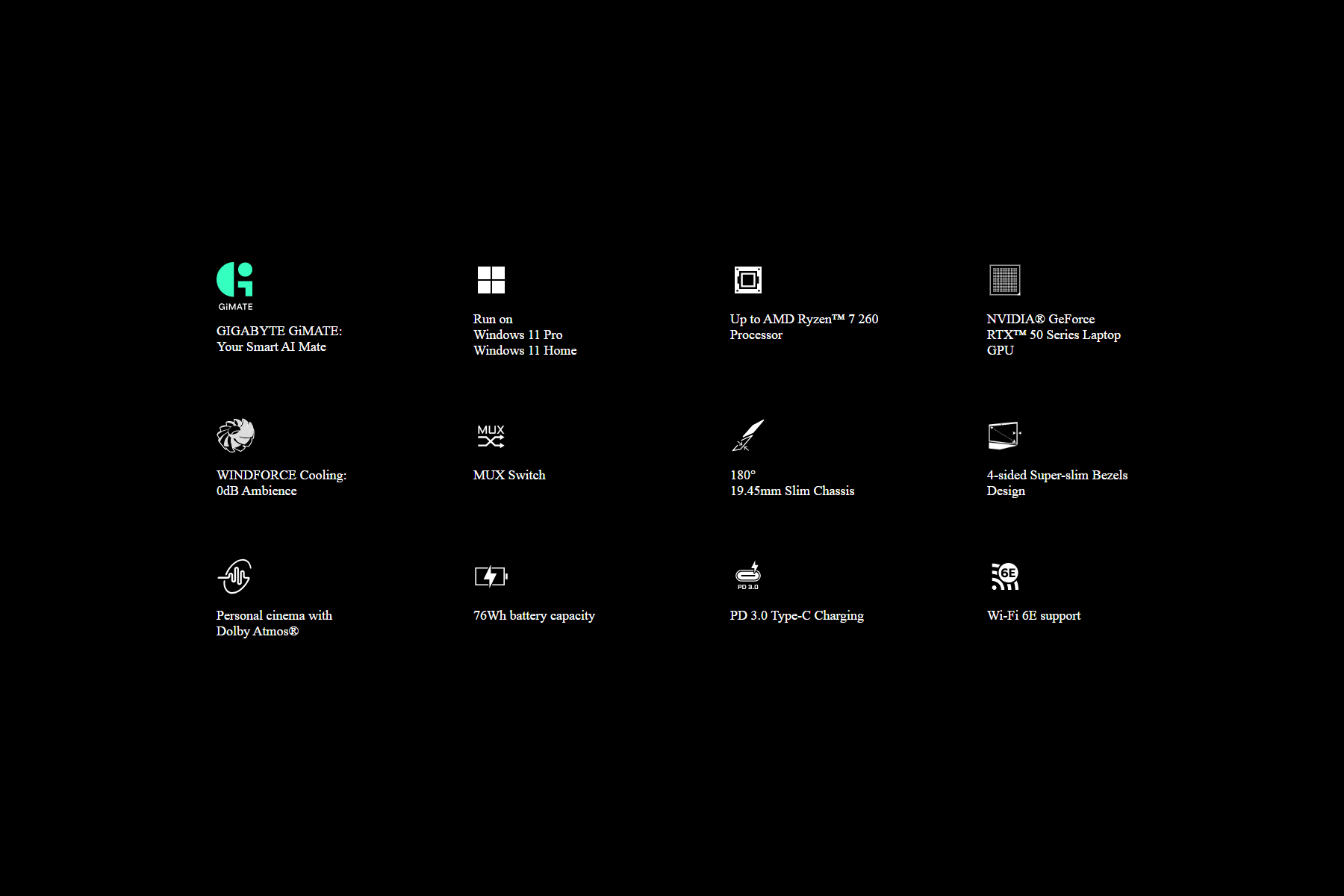Viewport: 1344px width, 896px height.
Task: Click 'NVIDIA GeForce RTX 50 Series Laptop GPU' text
Action: 1054,335
